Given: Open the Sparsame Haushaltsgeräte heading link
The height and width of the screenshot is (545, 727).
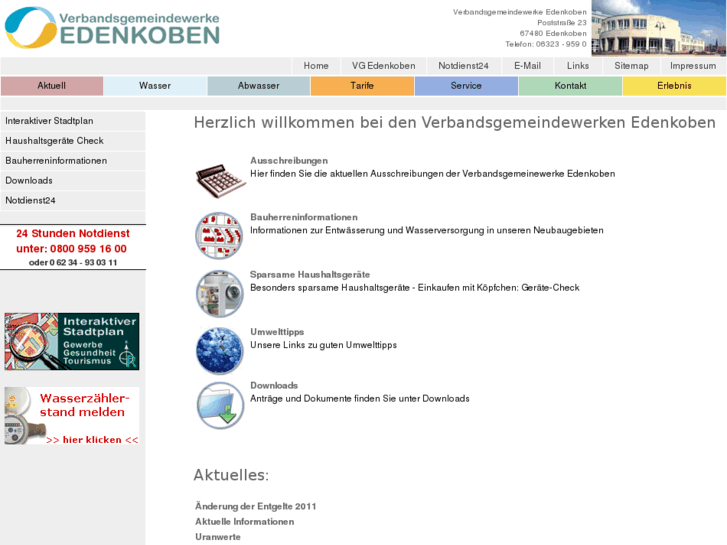Looking at the screenshot, I should 310,275.
